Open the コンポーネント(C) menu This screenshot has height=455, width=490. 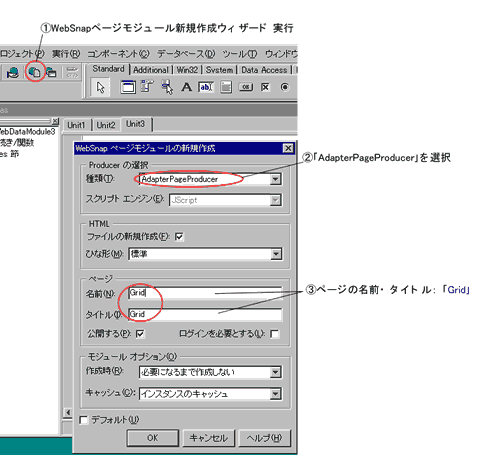click(118, 53)
